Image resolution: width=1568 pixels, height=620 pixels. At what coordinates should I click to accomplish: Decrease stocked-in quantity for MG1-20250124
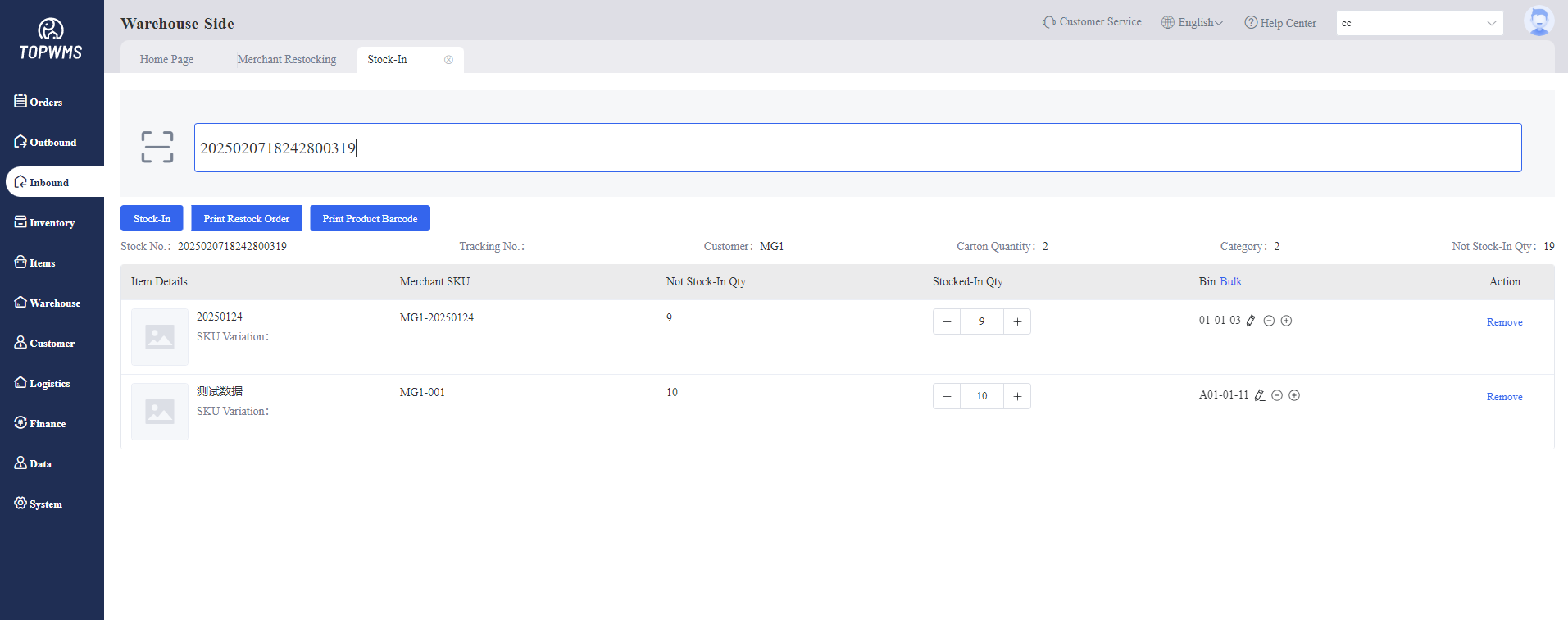click(947, 321)
